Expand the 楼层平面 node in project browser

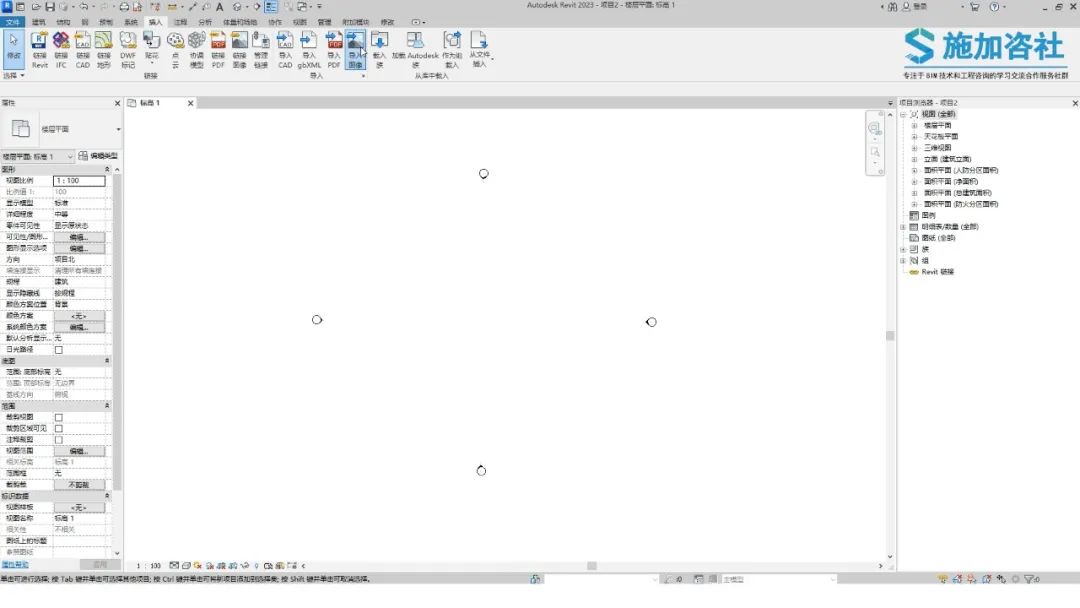click(914, 126)
